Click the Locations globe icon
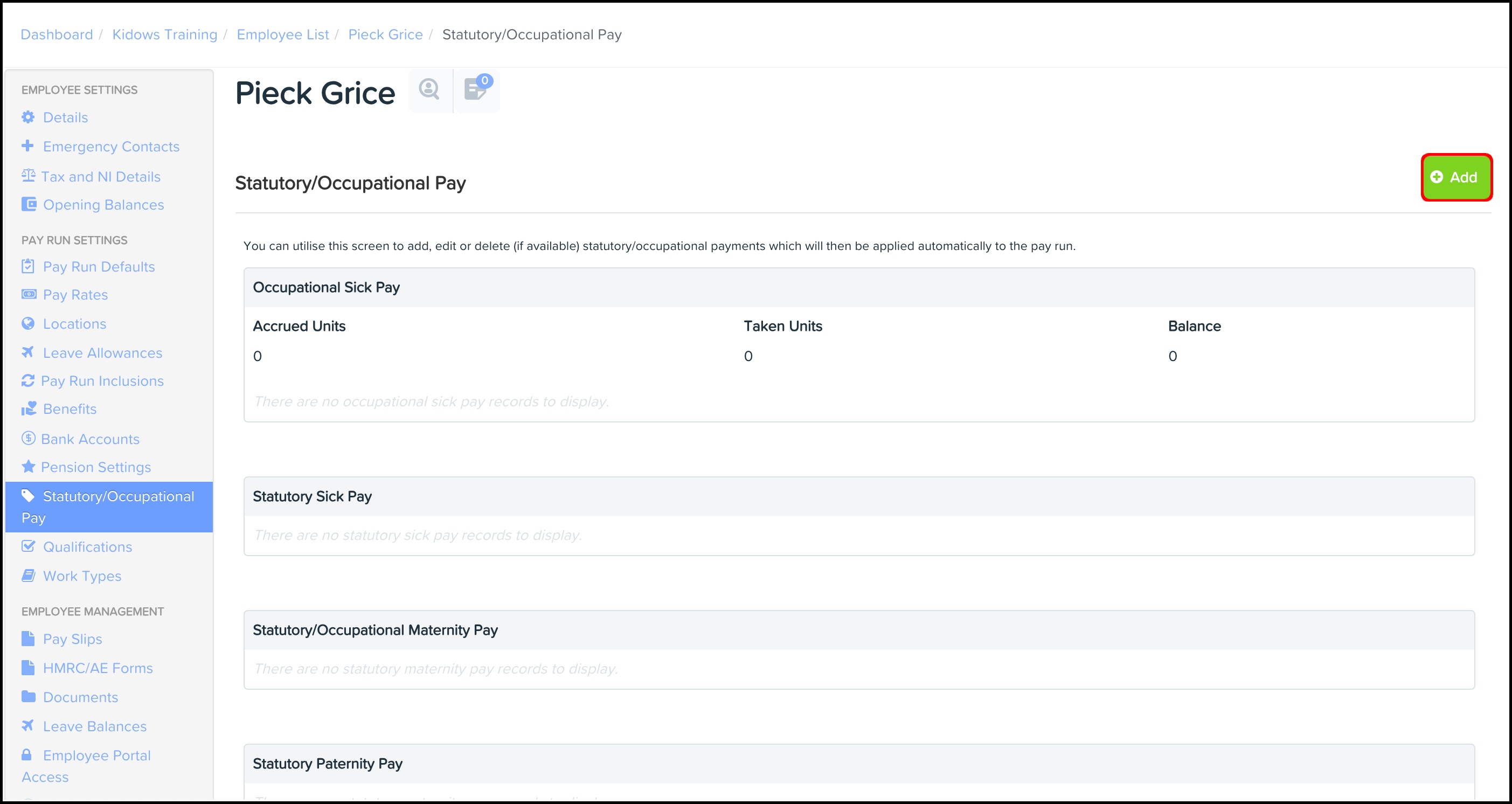Viewport: 1512px width, 804px height. click(27, 323)
